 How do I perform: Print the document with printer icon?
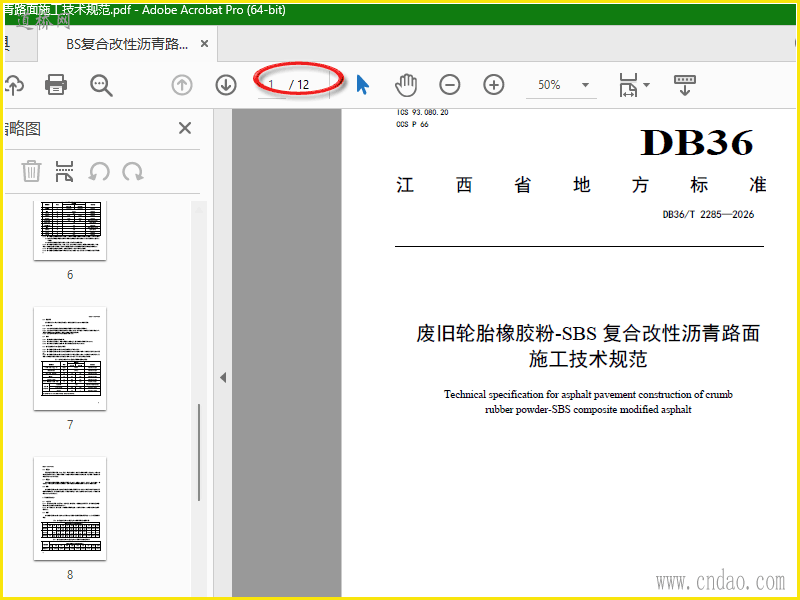coord(56,85)
